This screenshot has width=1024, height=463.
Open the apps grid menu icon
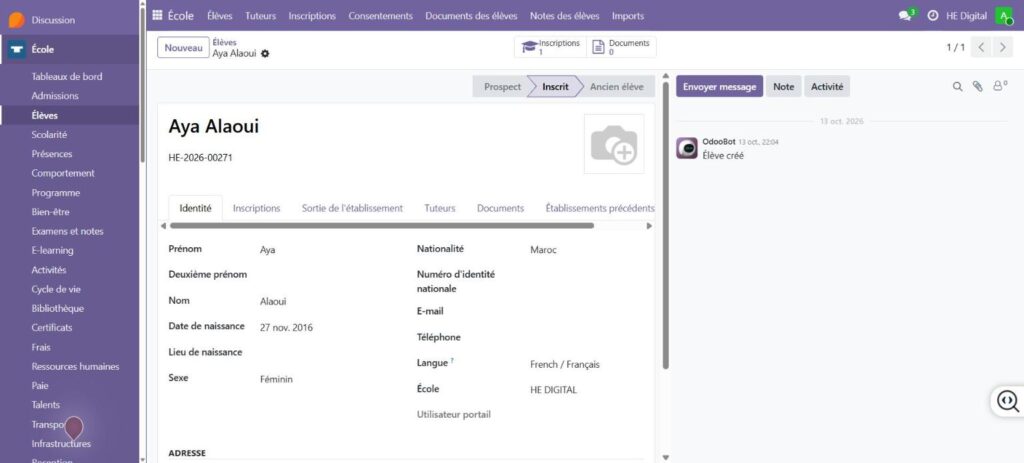[157, 16]
